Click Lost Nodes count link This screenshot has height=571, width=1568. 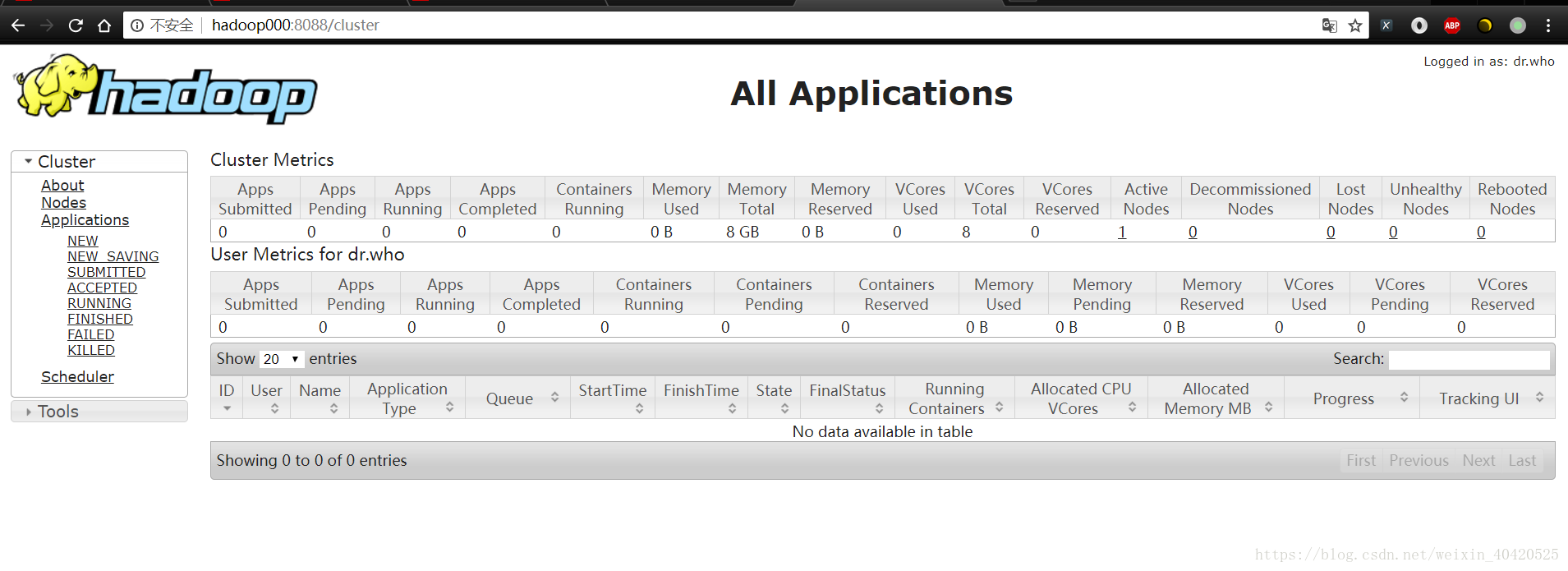[x=1331, y=232]
